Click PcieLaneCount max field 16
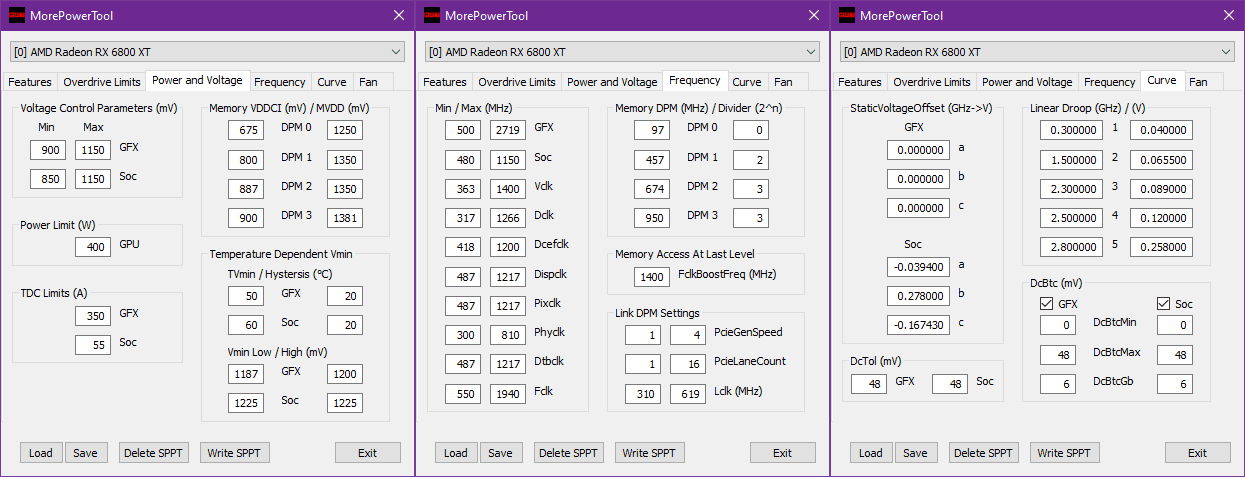This screenshot has width=1245, height=477. click(688, 364)
